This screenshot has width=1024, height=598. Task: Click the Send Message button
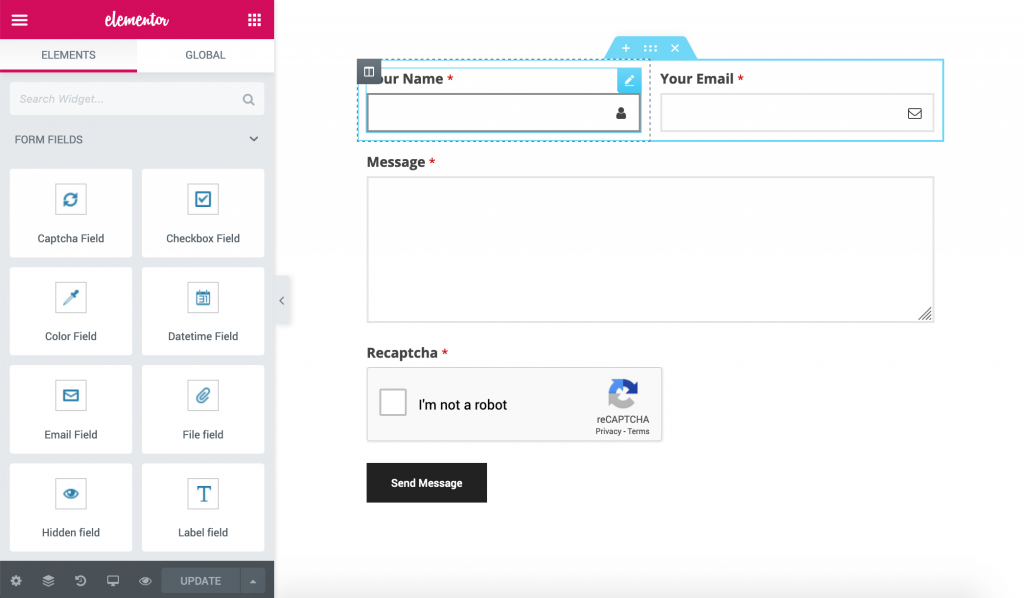[x=426, y=482]
